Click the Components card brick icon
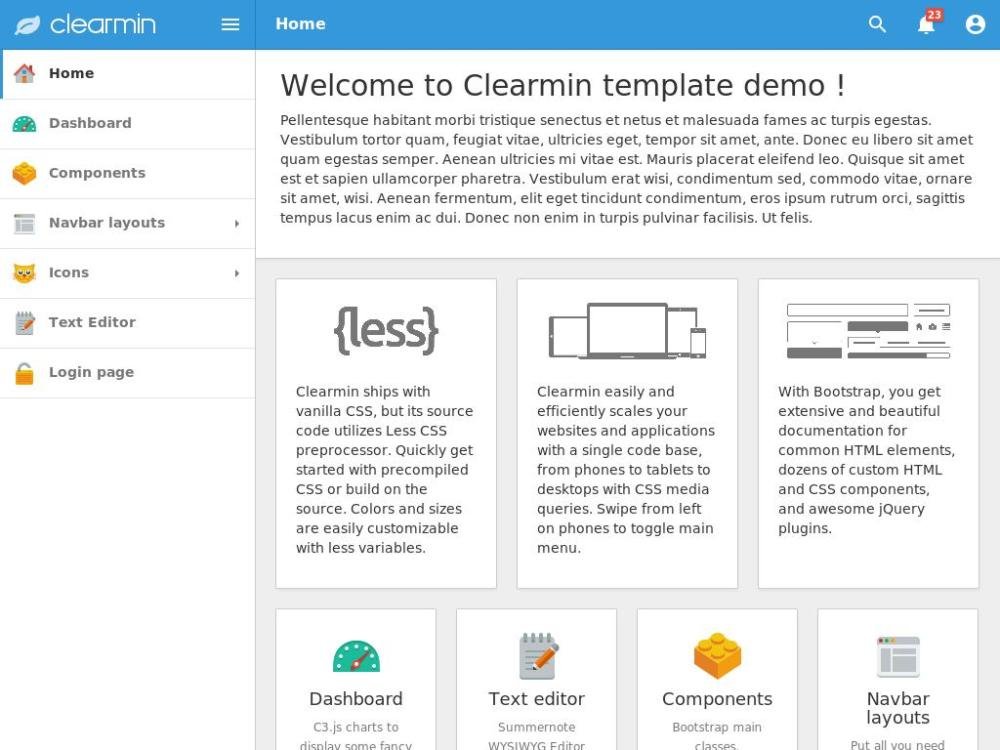Image resolution: width=1000 pixels, height=750 pixels. tap(717, 656)
